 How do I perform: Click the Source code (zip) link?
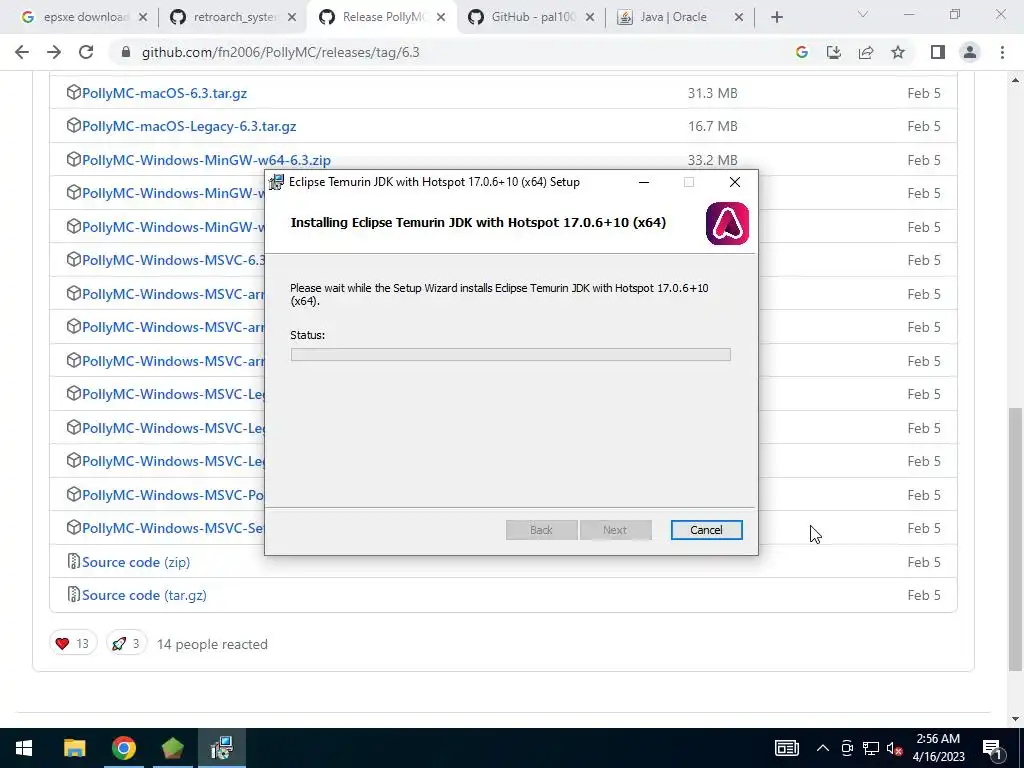pos(136,562)
